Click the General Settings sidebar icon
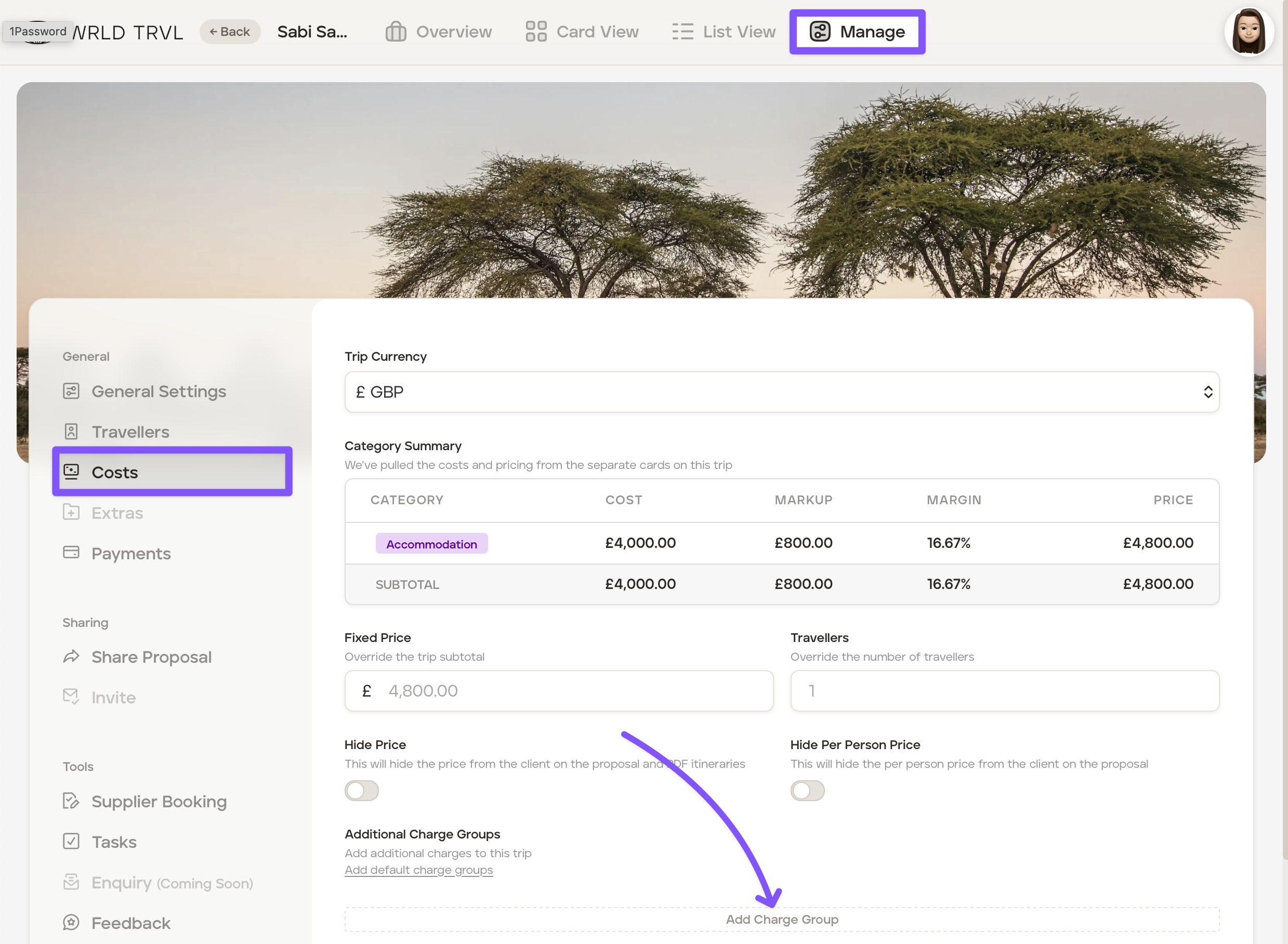The height and width of the screenshot is (944, 1288). pyautogui.click(x=71, y=391)
